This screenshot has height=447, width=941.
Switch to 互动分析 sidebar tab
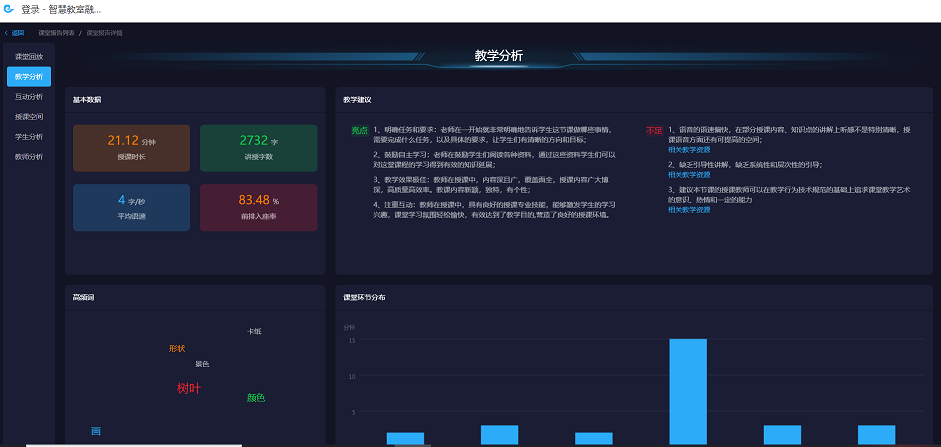click(29, 97)
